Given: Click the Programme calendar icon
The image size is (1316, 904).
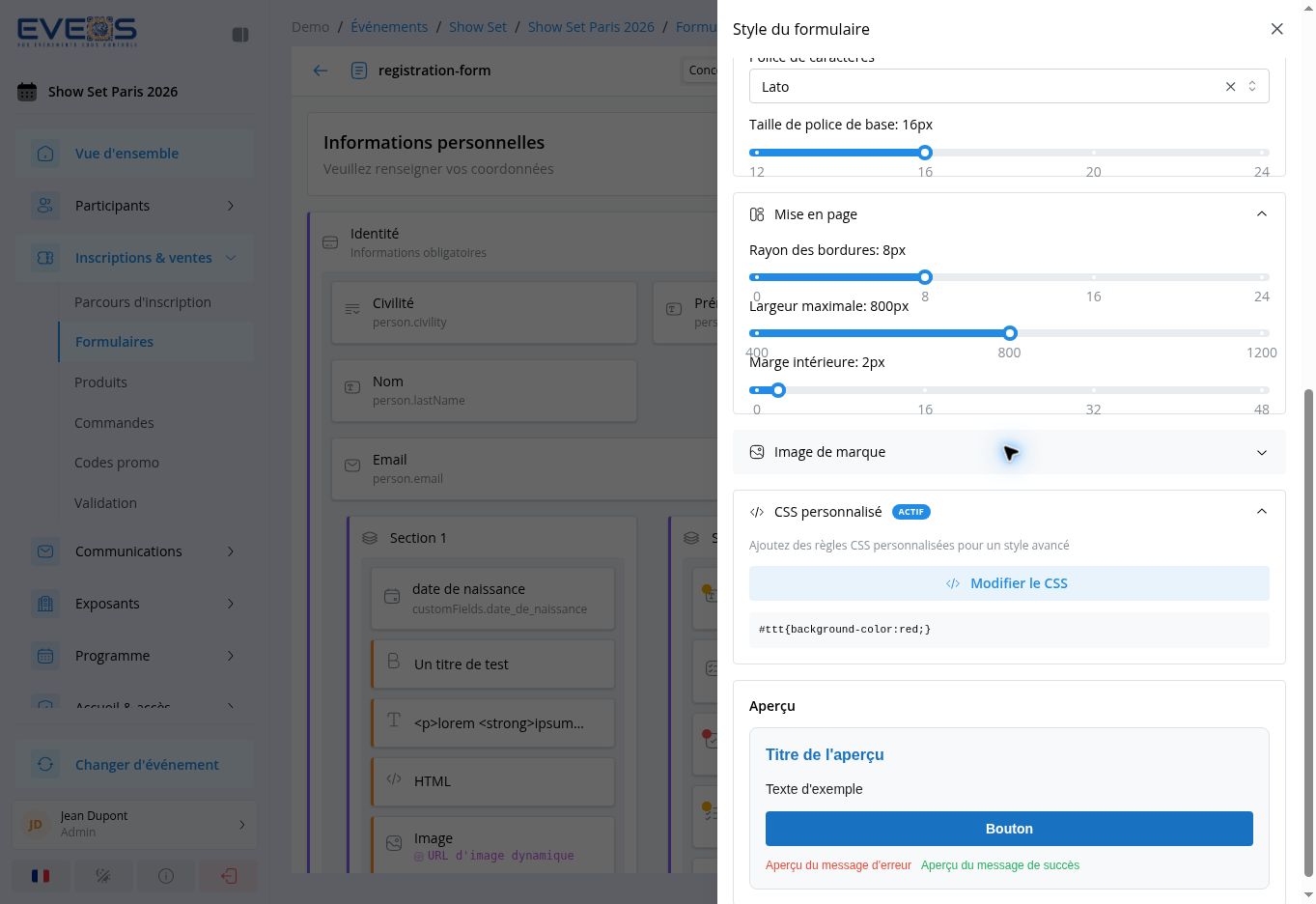Looking at the screenshot, I should pyautogui.click(x=45, y=656).
